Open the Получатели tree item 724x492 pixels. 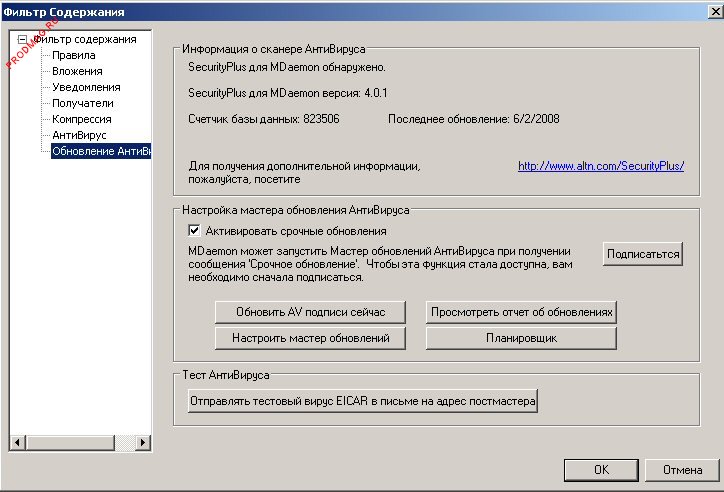click(x=82, y=103)
